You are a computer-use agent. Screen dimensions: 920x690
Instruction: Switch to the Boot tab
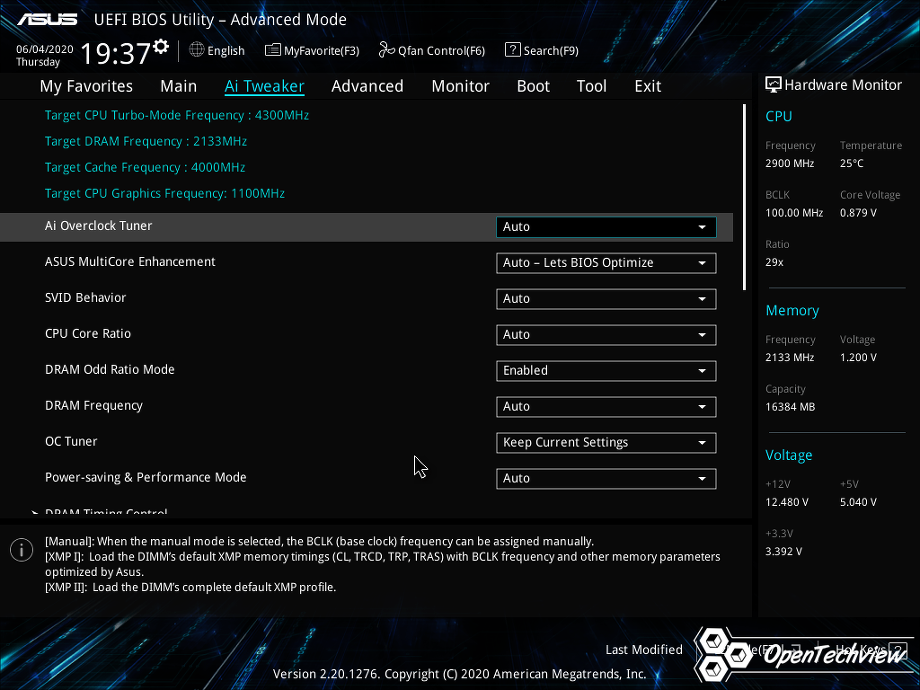coord(533,86)
